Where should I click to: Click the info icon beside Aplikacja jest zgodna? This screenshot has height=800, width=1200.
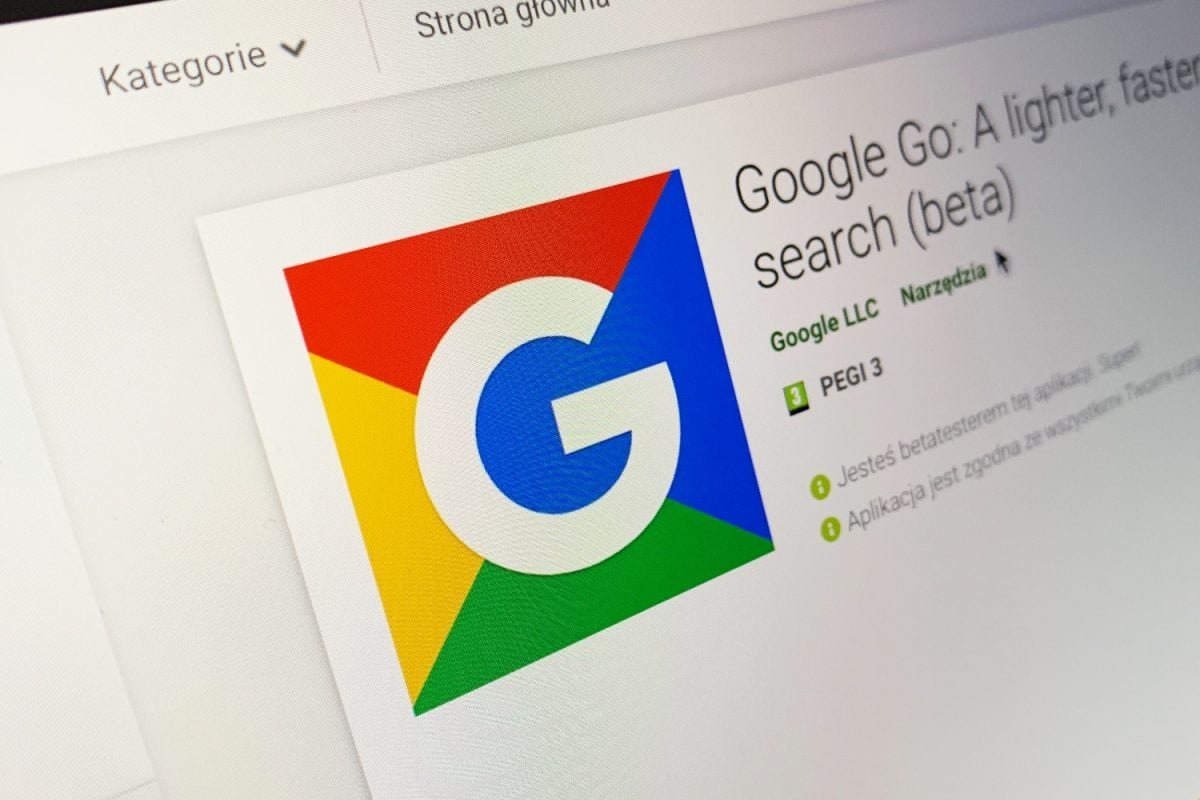click(x=829, y=528)
